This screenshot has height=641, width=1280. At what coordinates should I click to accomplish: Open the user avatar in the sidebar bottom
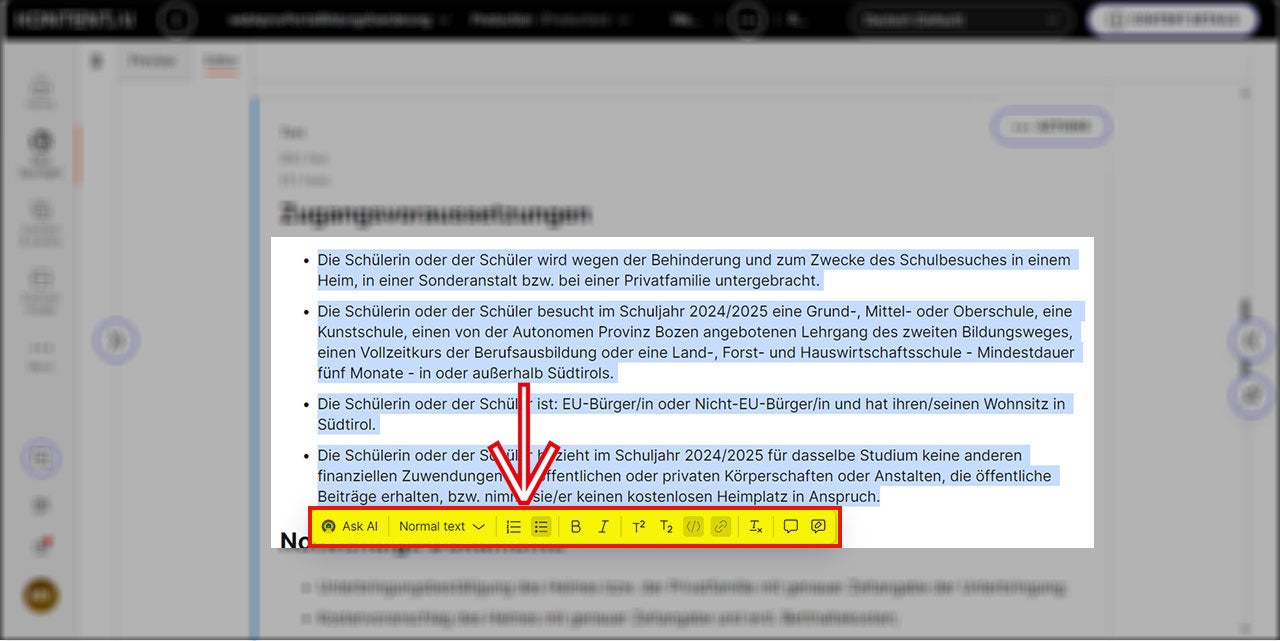41,596
